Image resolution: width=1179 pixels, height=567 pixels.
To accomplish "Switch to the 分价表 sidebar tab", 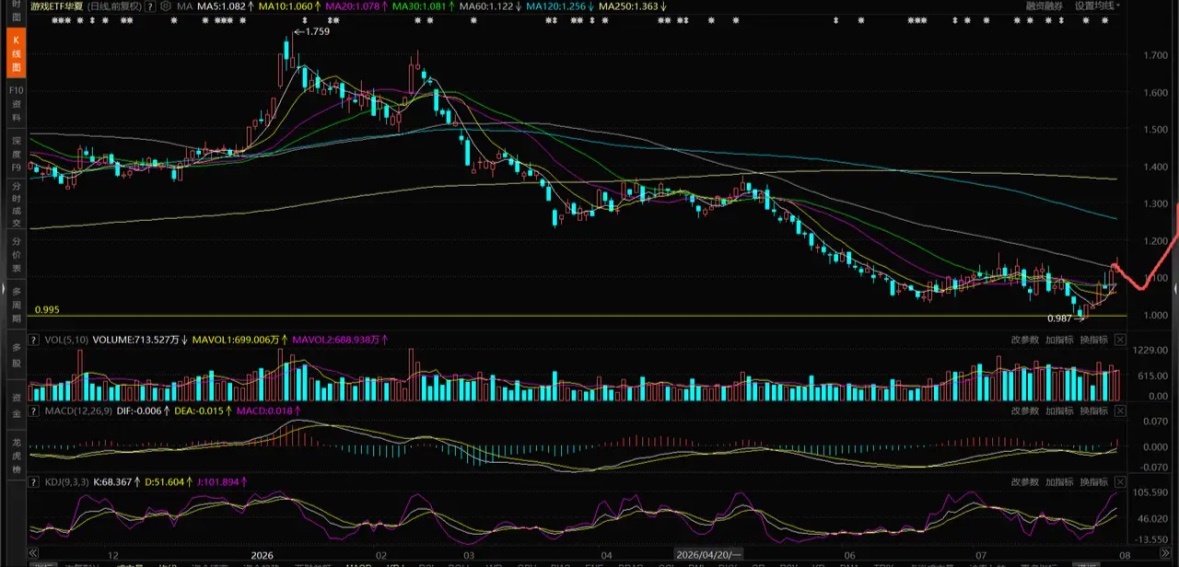I will click(16, 254).
